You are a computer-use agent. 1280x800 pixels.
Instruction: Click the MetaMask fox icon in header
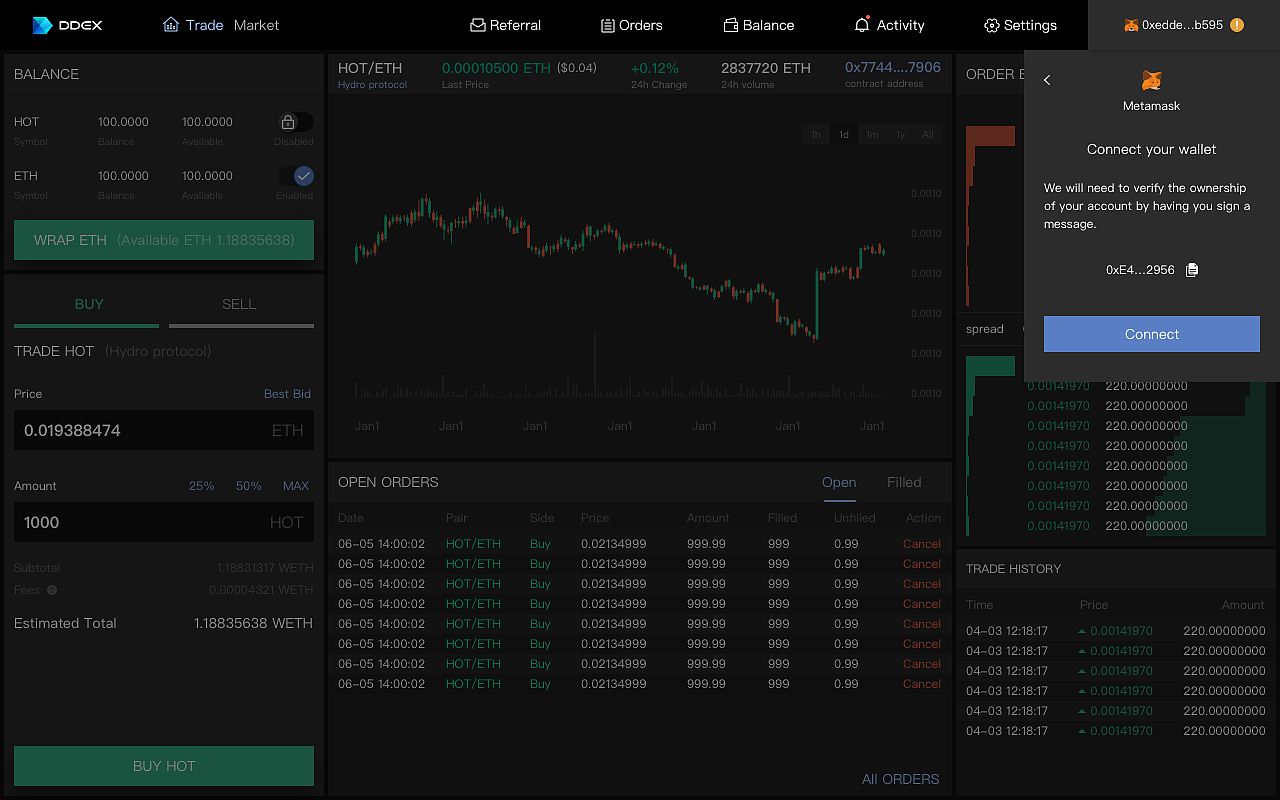click(x=1131, y=25)
